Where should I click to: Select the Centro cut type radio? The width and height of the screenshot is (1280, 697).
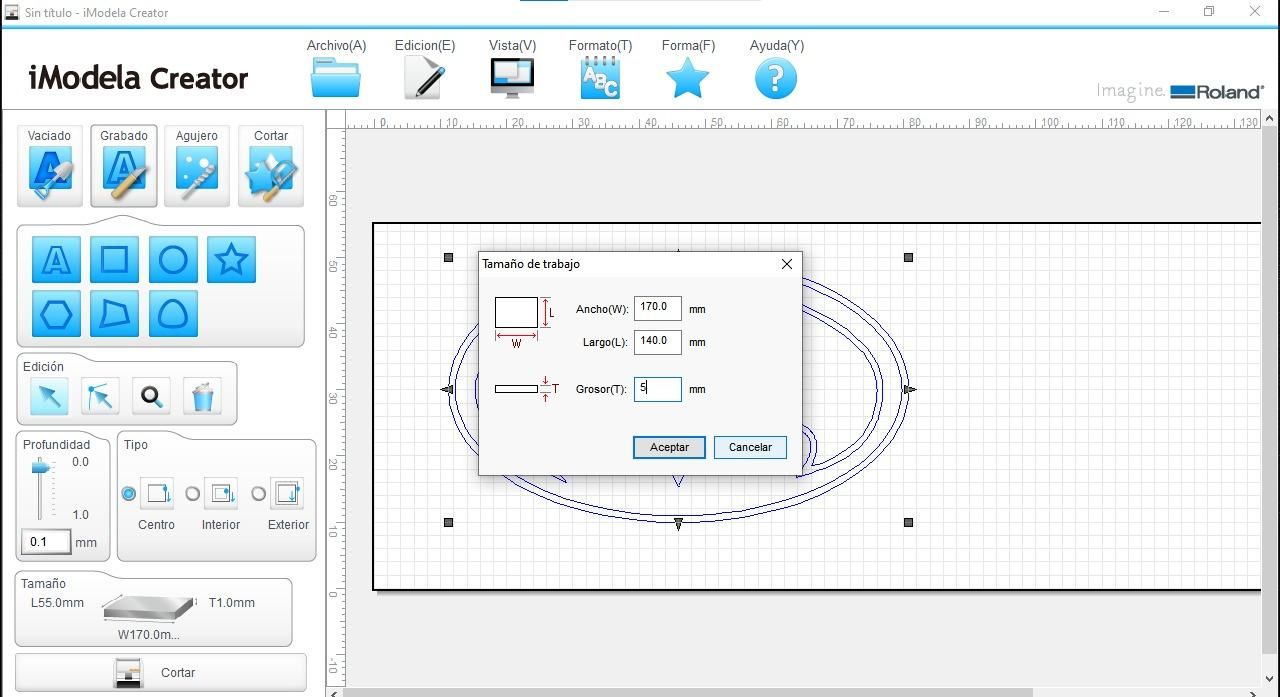[x=129, y=494]
